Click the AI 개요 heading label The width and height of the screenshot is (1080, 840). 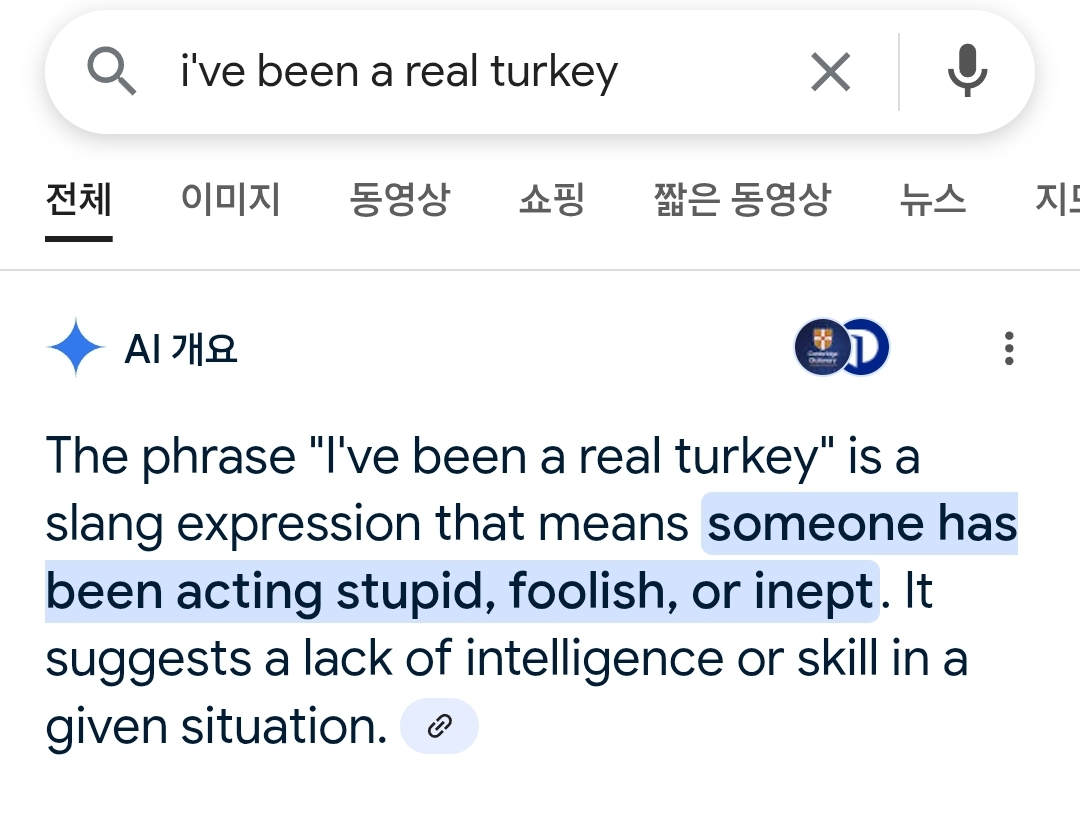[x=180, y=348]
